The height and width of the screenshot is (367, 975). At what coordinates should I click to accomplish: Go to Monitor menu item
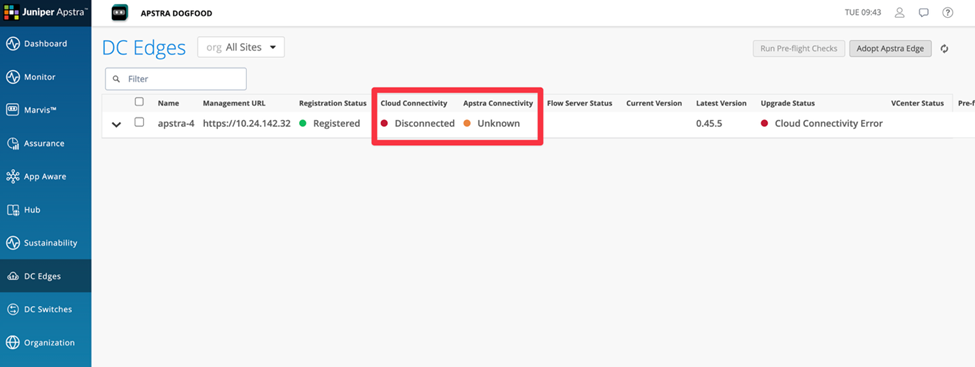[x=45, y=77]
